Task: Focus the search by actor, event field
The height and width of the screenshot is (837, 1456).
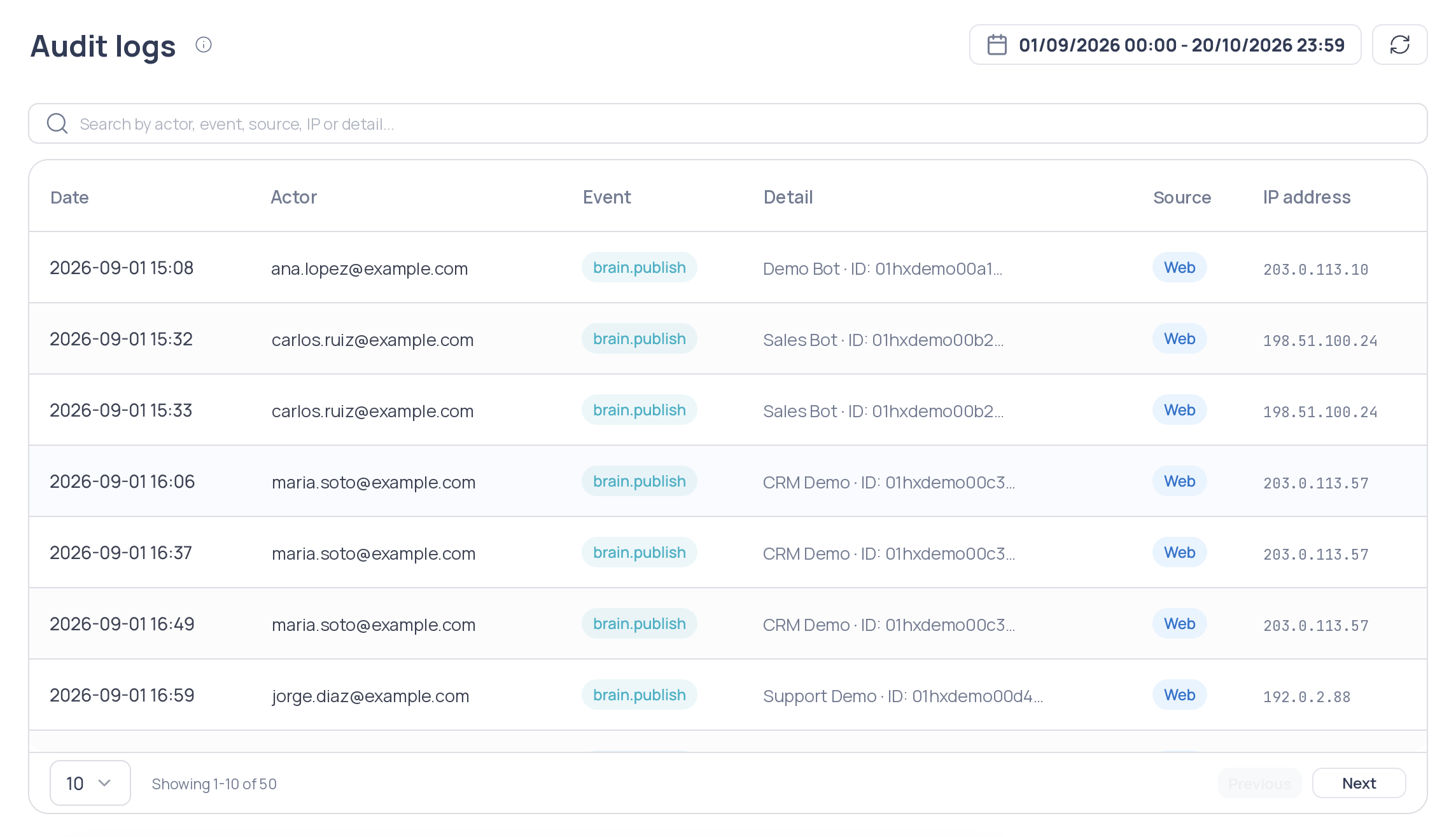Action: pyautogui.click(x=727, y=123)
